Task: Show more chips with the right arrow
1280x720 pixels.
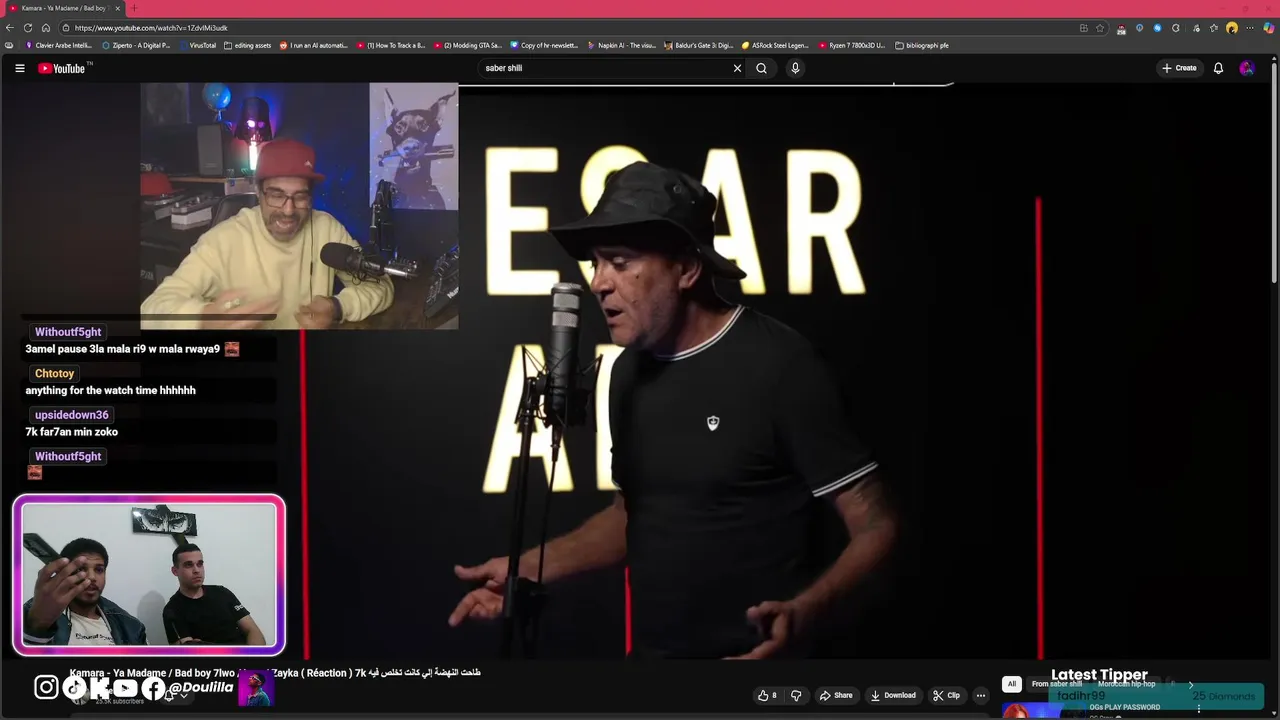Action: (x=1190, y=684)
